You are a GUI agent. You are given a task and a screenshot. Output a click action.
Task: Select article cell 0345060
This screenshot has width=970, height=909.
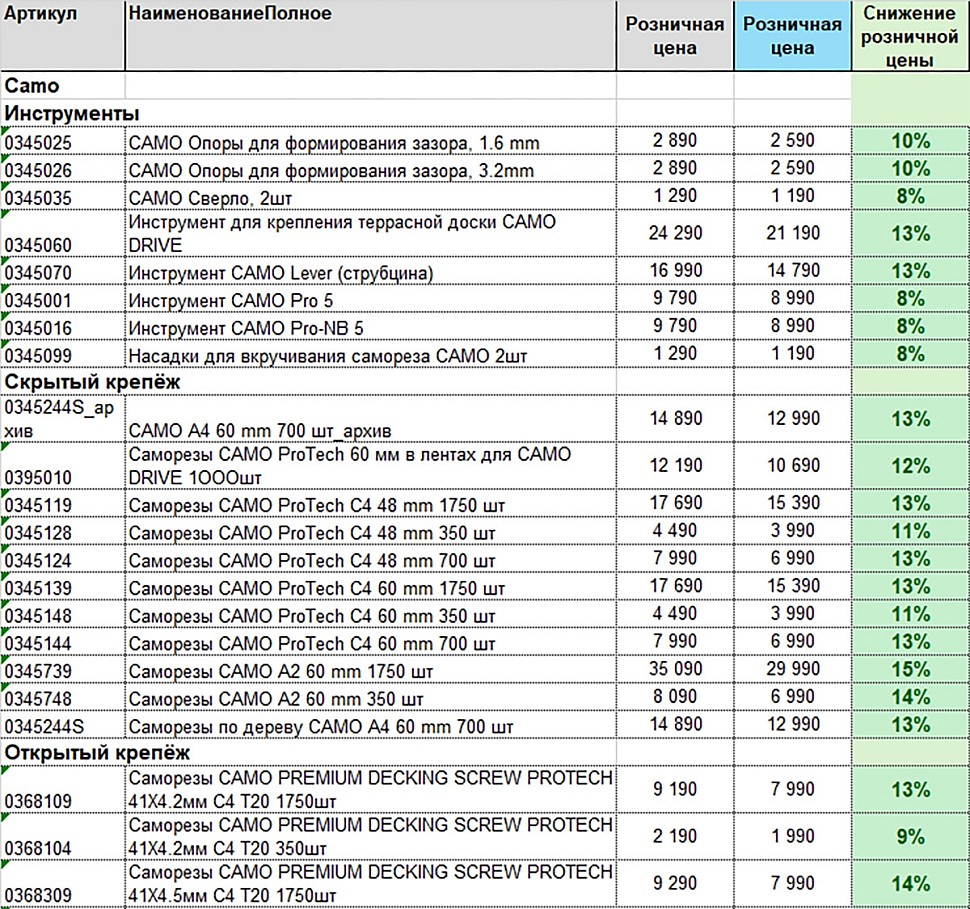coord(62,233)
